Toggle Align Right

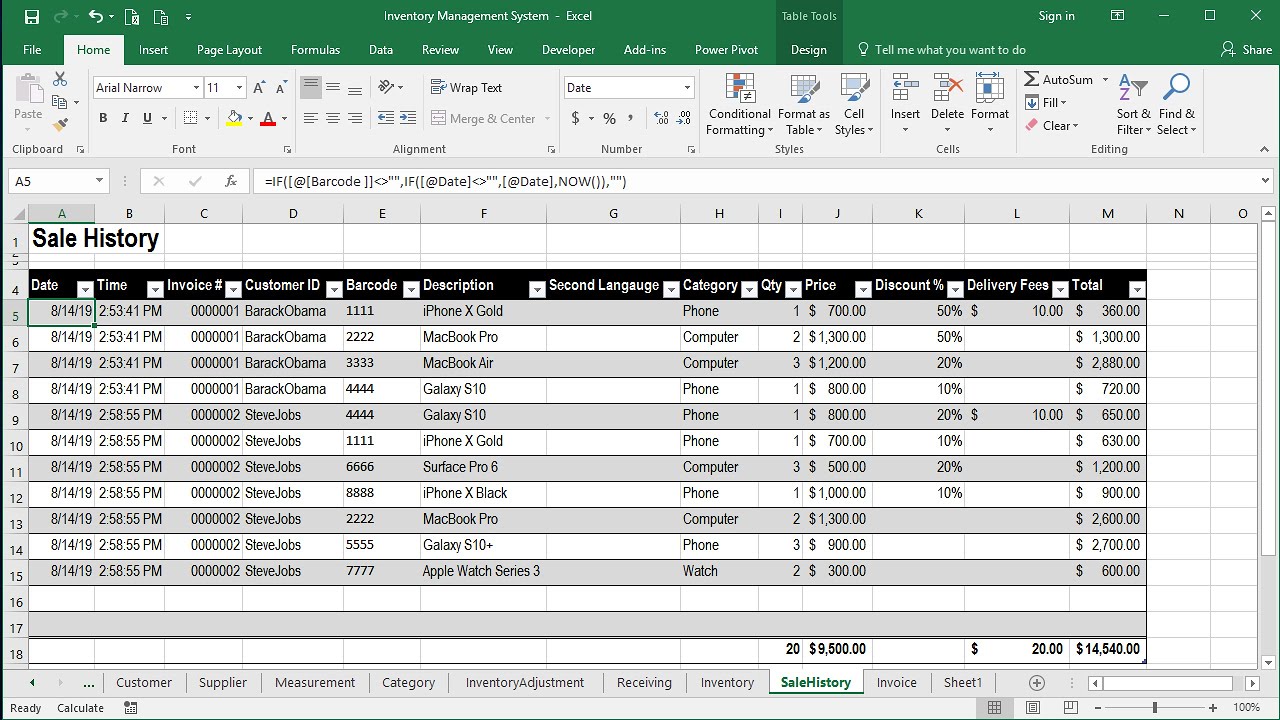click(355, 118)
